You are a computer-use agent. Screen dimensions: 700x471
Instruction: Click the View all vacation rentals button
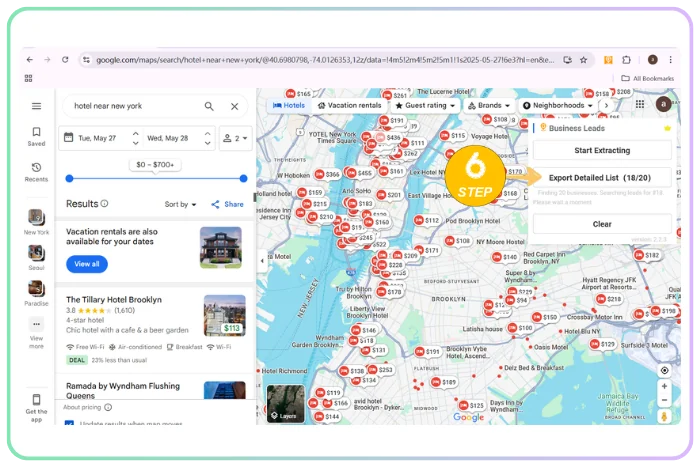tap(87, 264)
